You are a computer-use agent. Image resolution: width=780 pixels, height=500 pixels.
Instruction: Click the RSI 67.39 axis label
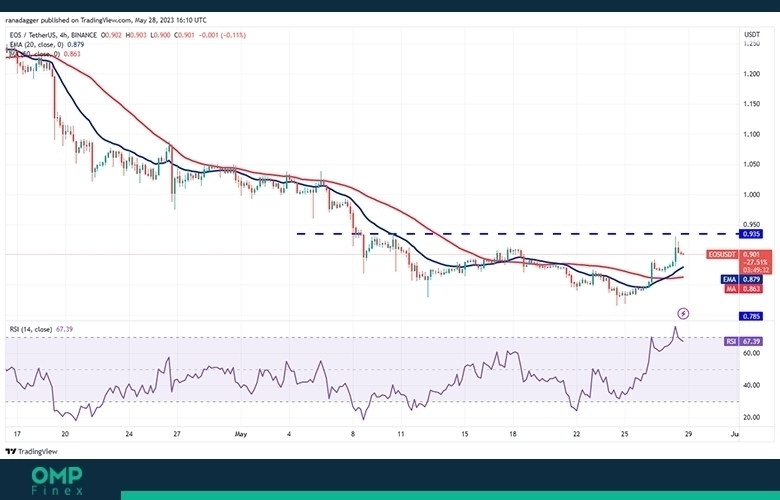[x=743, y=341]
